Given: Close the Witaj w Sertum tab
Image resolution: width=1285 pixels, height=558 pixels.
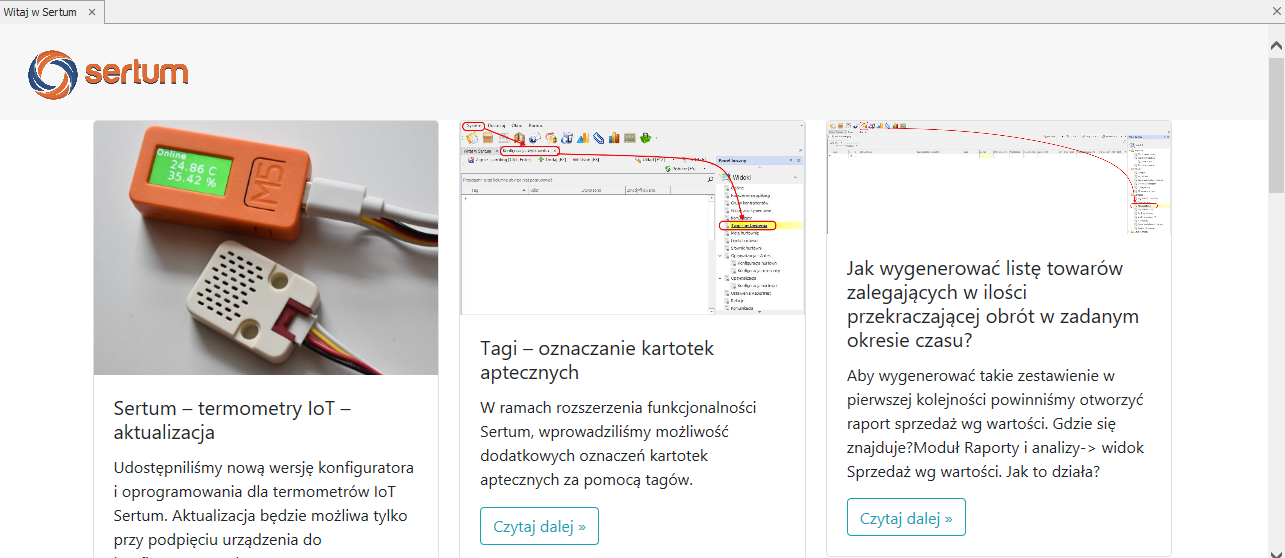Looking at the screenshot, I should click(x=92, y=12).
